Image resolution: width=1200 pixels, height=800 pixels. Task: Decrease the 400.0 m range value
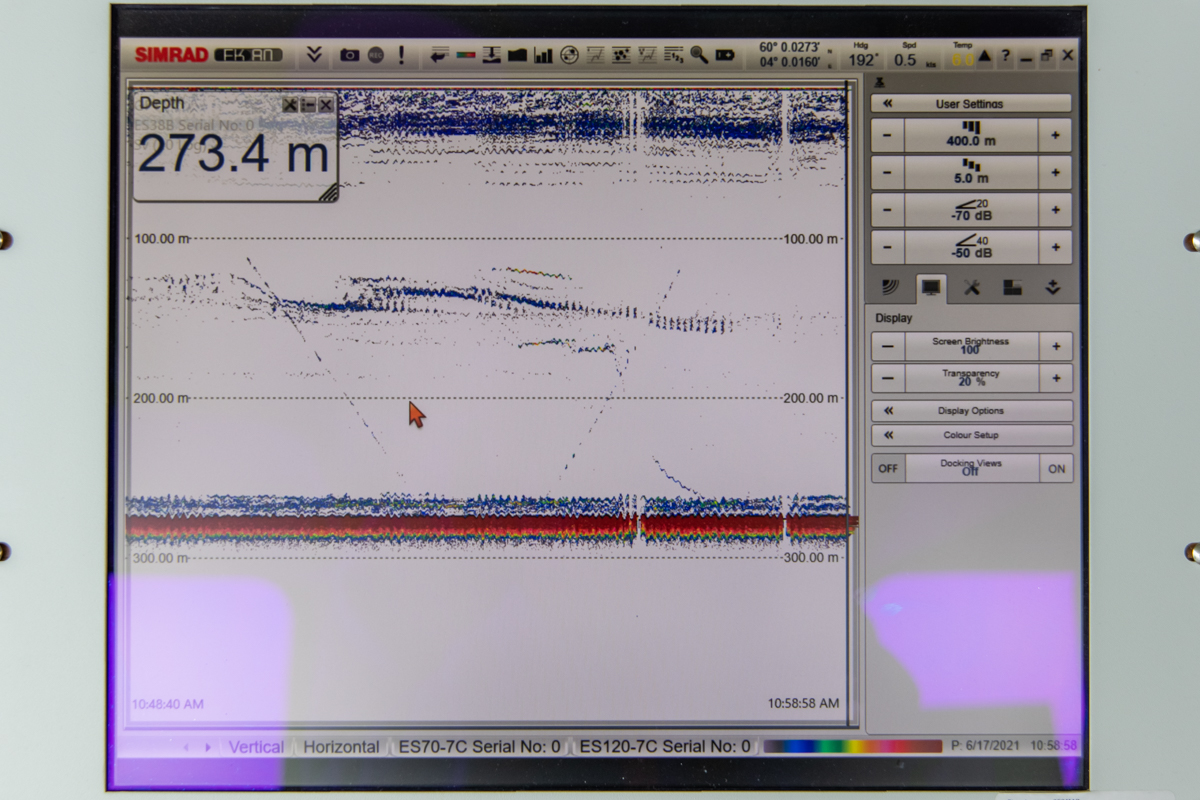point(888,135)
